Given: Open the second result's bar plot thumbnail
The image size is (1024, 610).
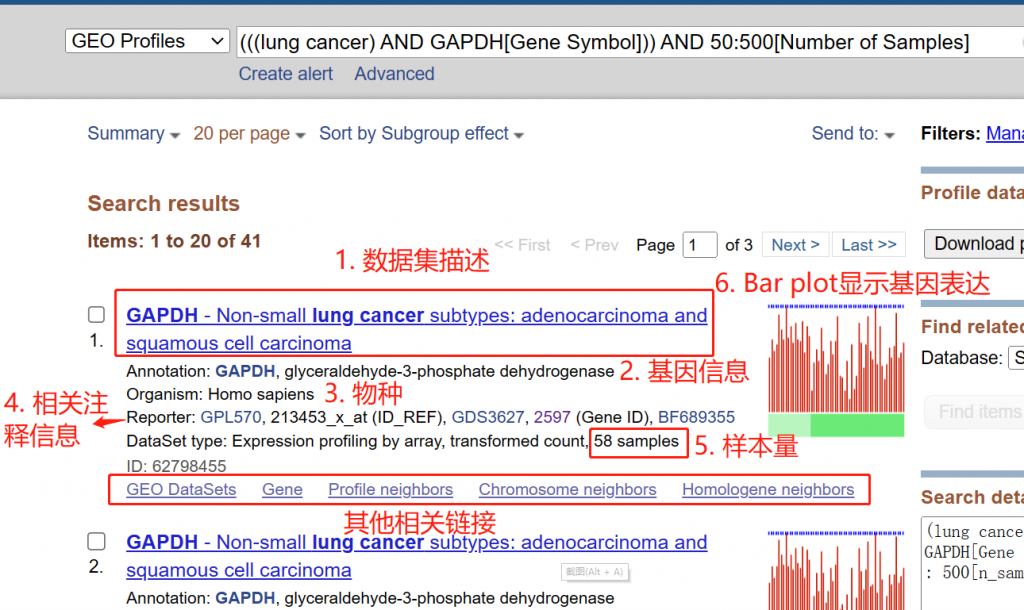Looking at the screenshot, I should click(836, 570).
